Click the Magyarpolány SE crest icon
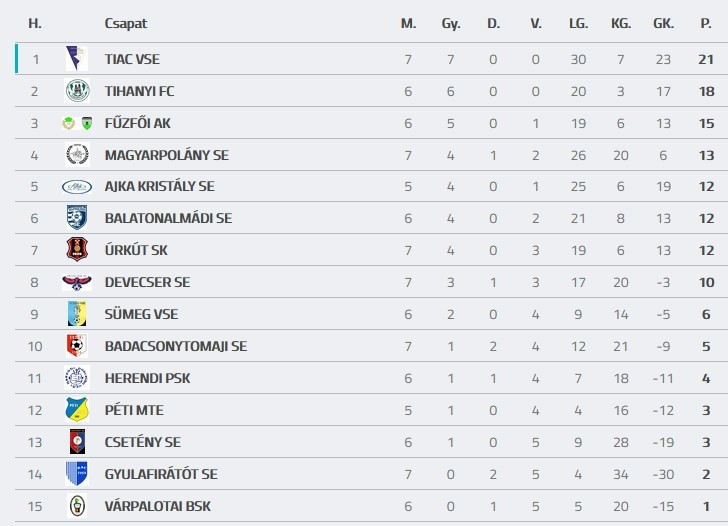 coord(76,155)
